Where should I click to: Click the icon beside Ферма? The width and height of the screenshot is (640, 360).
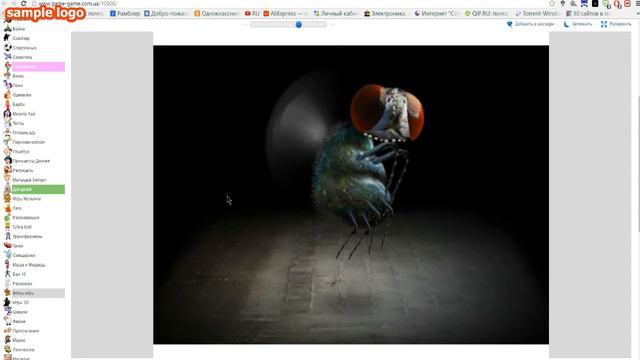click(8, 321)
